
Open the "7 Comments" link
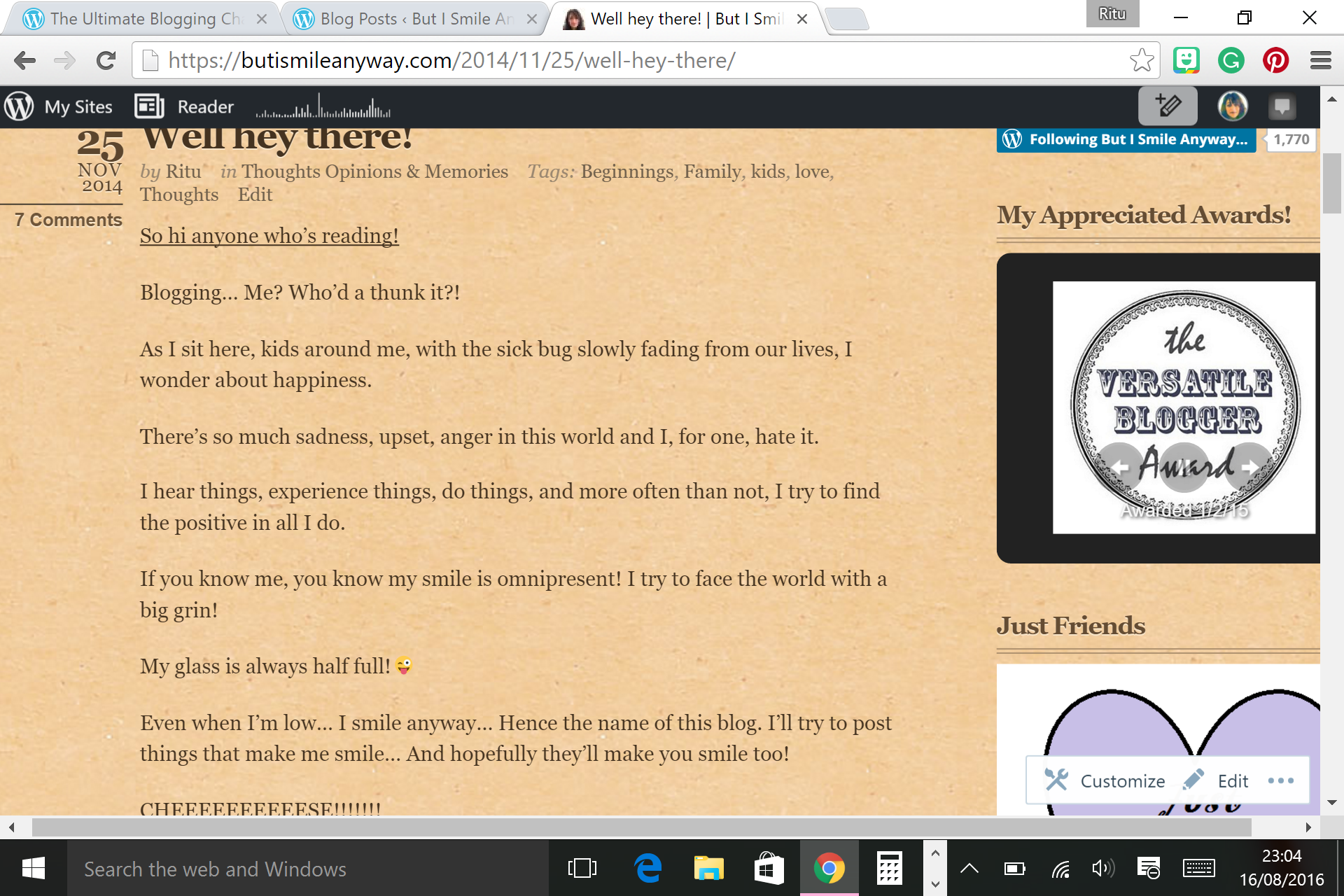point(67,219)
